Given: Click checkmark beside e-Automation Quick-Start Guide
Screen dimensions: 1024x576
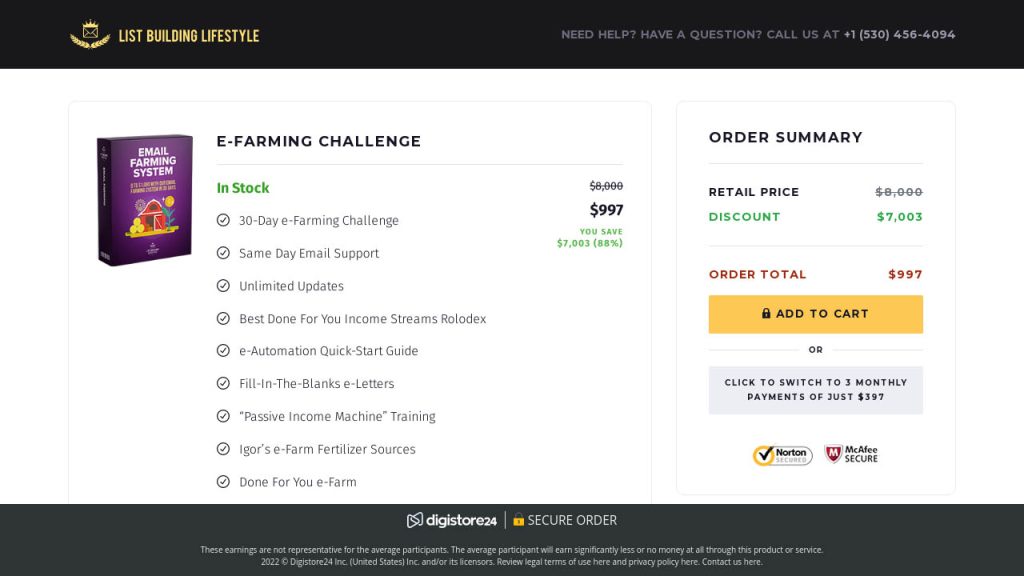Looking at the screenshot, I should (x=223, y=351).
